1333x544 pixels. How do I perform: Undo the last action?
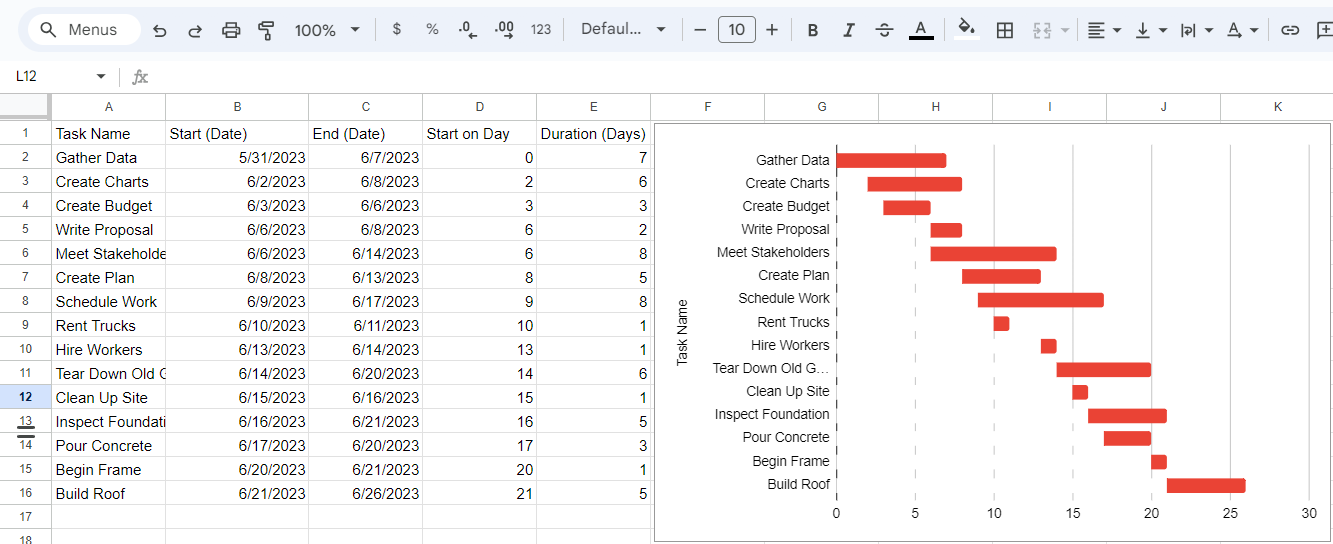[159, 30]
